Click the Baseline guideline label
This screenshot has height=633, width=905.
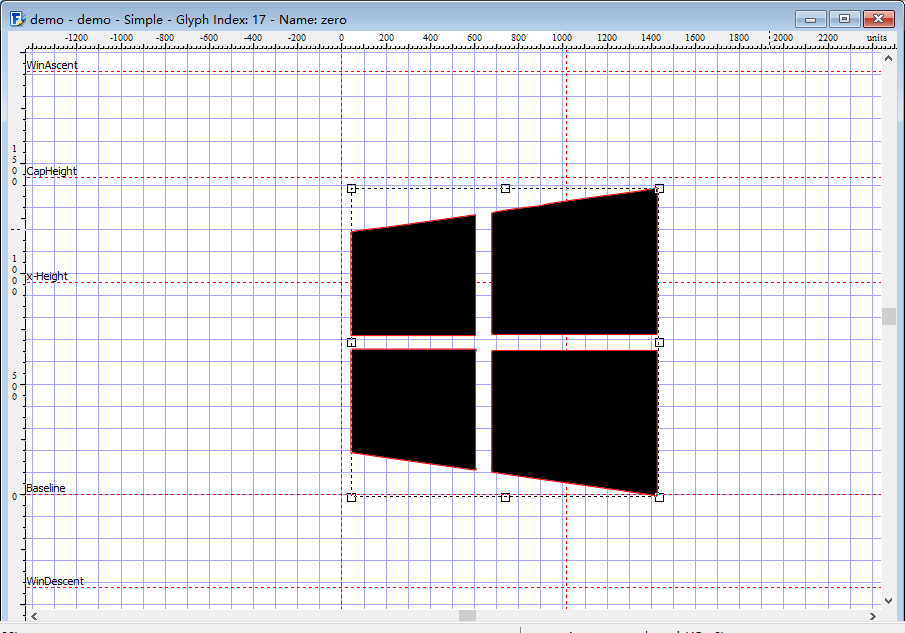46,488
